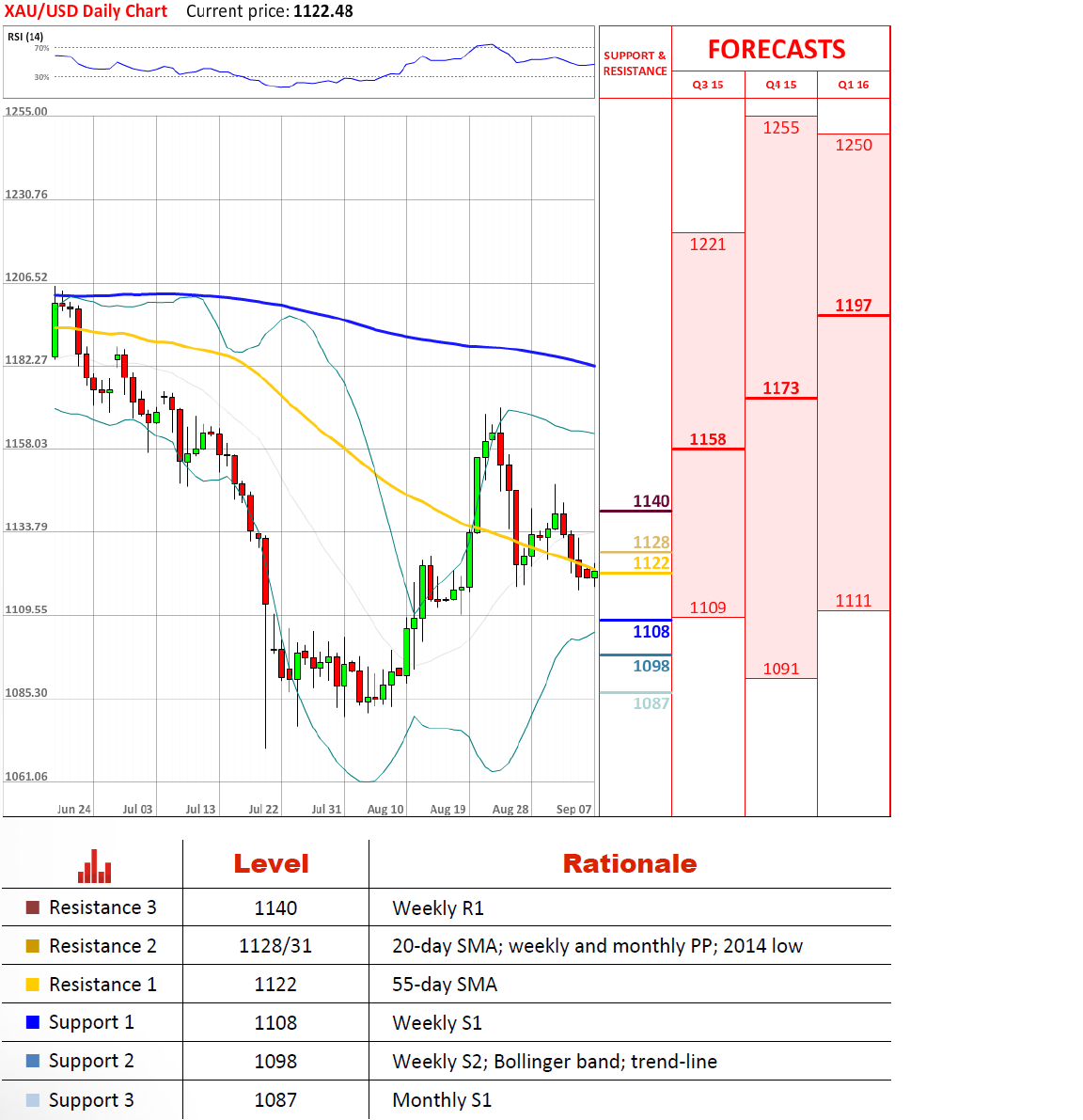Click the 1158.03 price axis label
The width and height of the screenshot is (1083, 1120).
tap(26, 444)
